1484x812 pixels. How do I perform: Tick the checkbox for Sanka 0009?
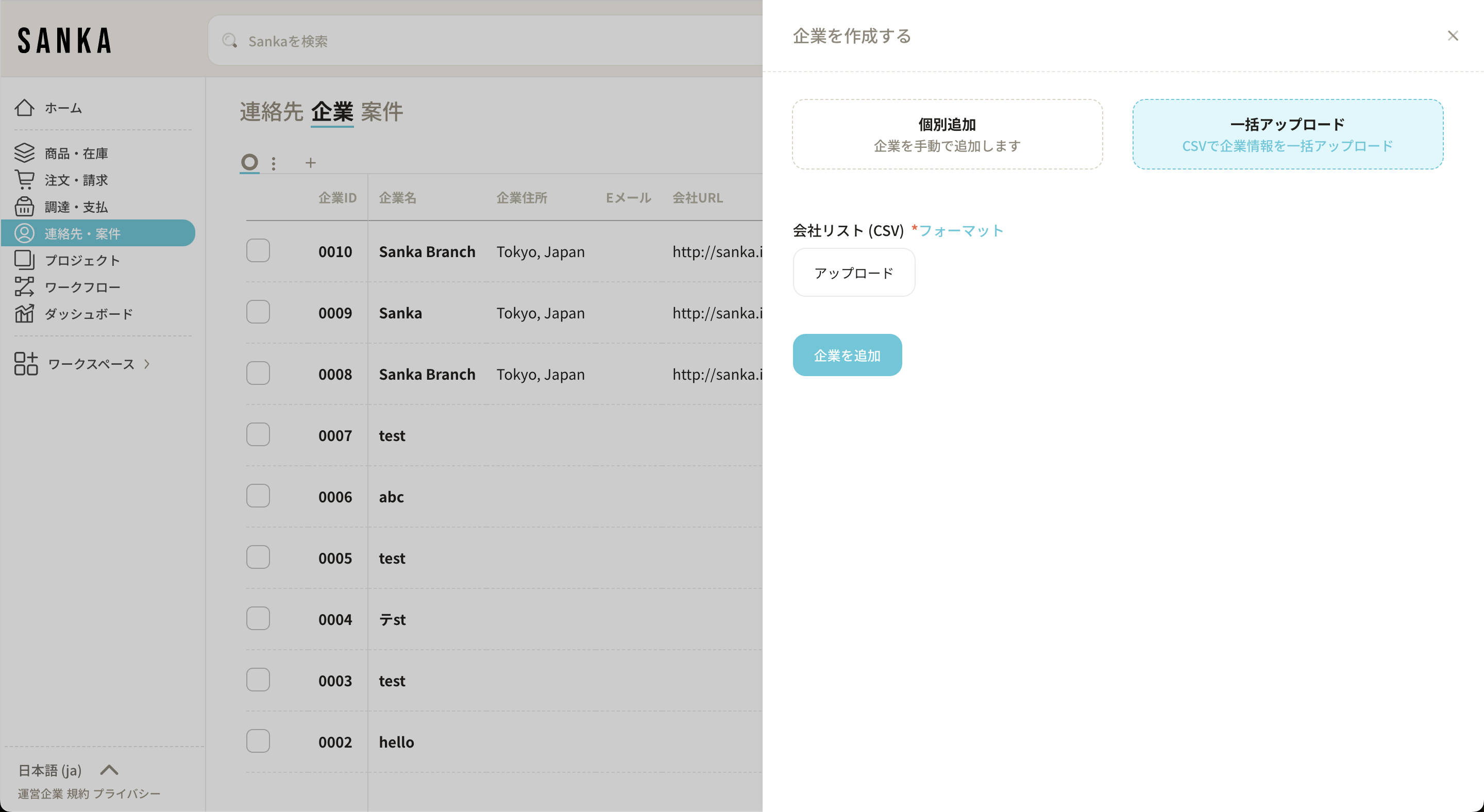point(258,312)
